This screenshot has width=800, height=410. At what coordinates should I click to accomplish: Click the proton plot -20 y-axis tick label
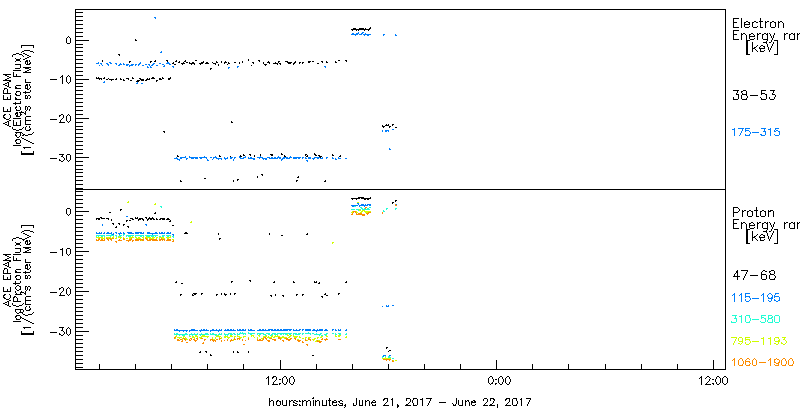59,291
